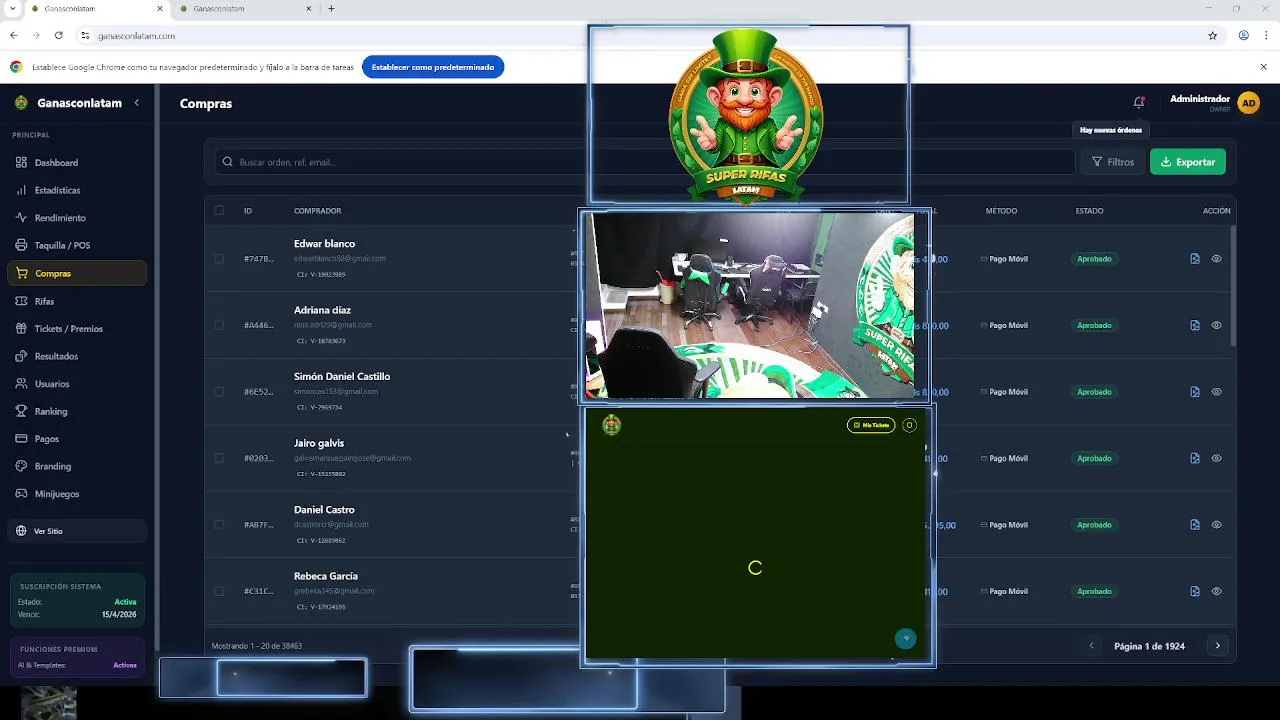Open the Filtros filter options

point(1112,162)
